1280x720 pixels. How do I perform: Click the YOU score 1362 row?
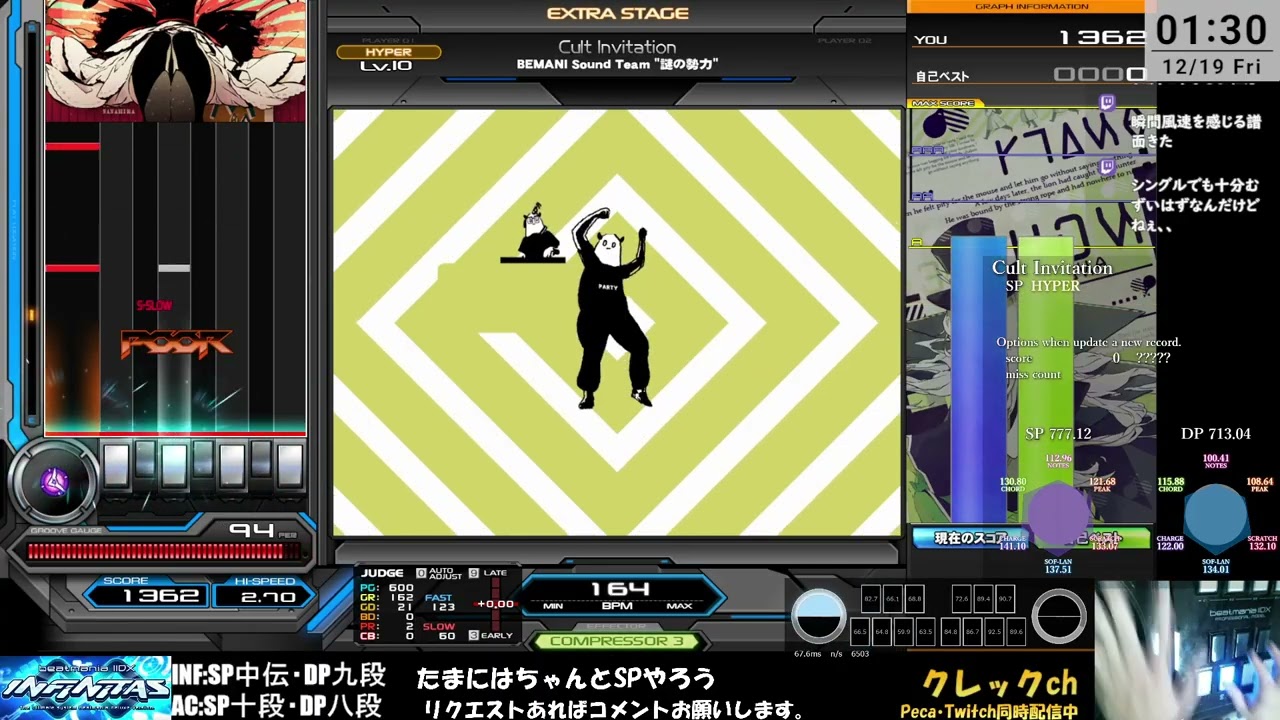pyautogui.click(x=1031, y=39)
